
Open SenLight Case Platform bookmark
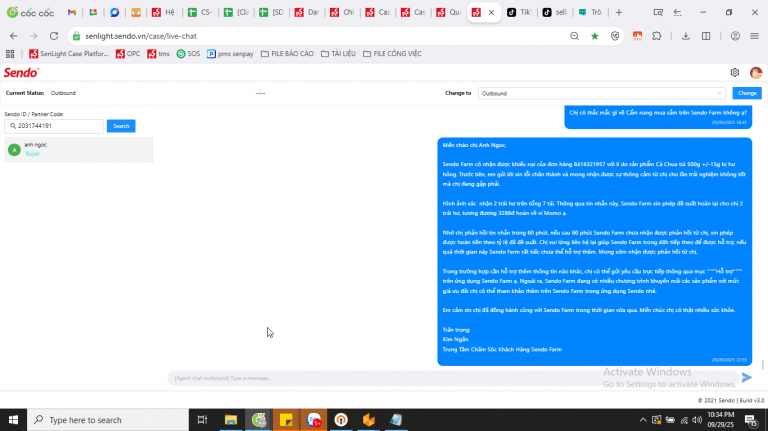click(x=69, y=54)
